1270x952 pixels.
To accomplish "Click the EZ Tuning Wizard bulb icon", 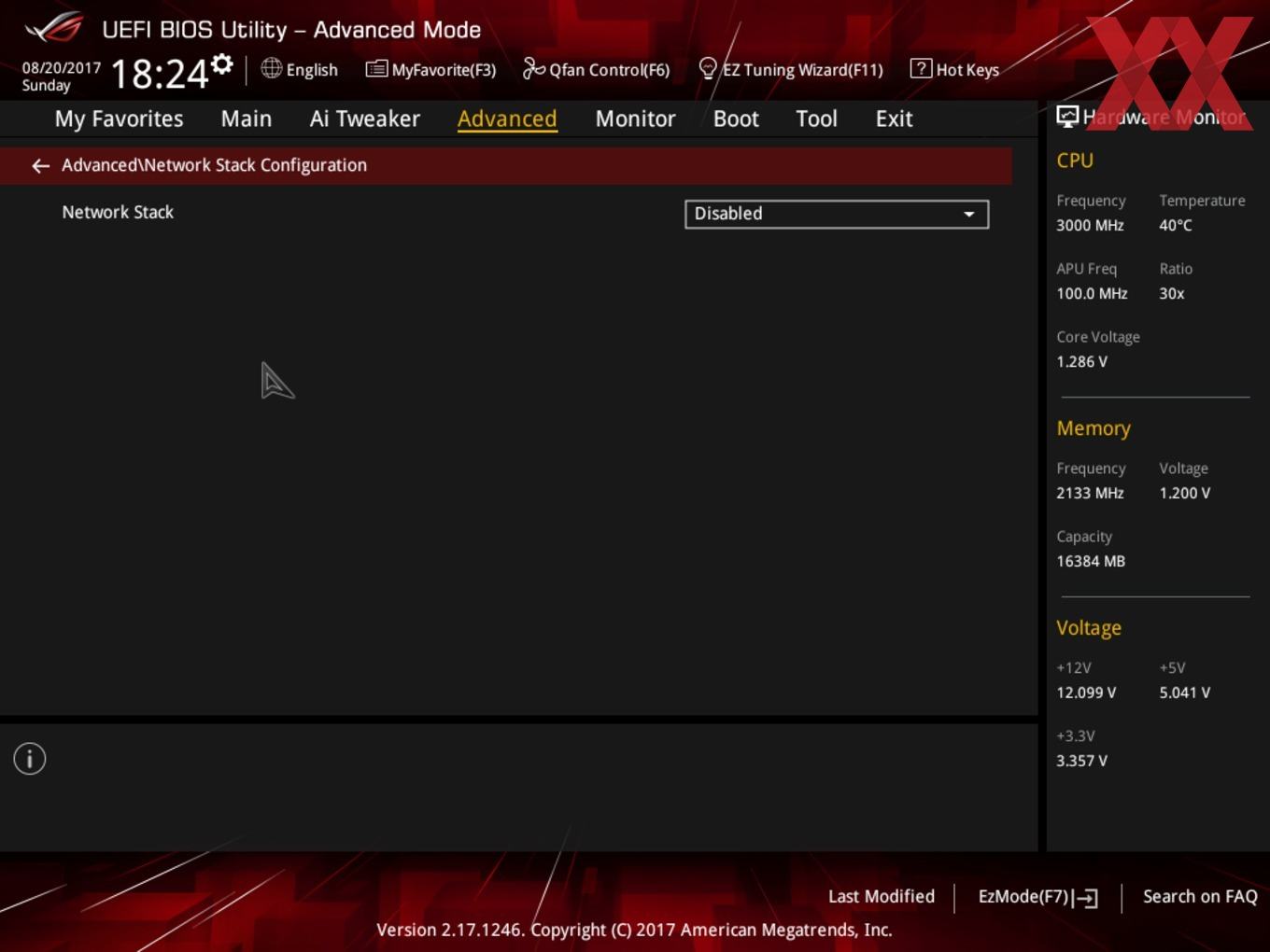I will click(708, 69).
